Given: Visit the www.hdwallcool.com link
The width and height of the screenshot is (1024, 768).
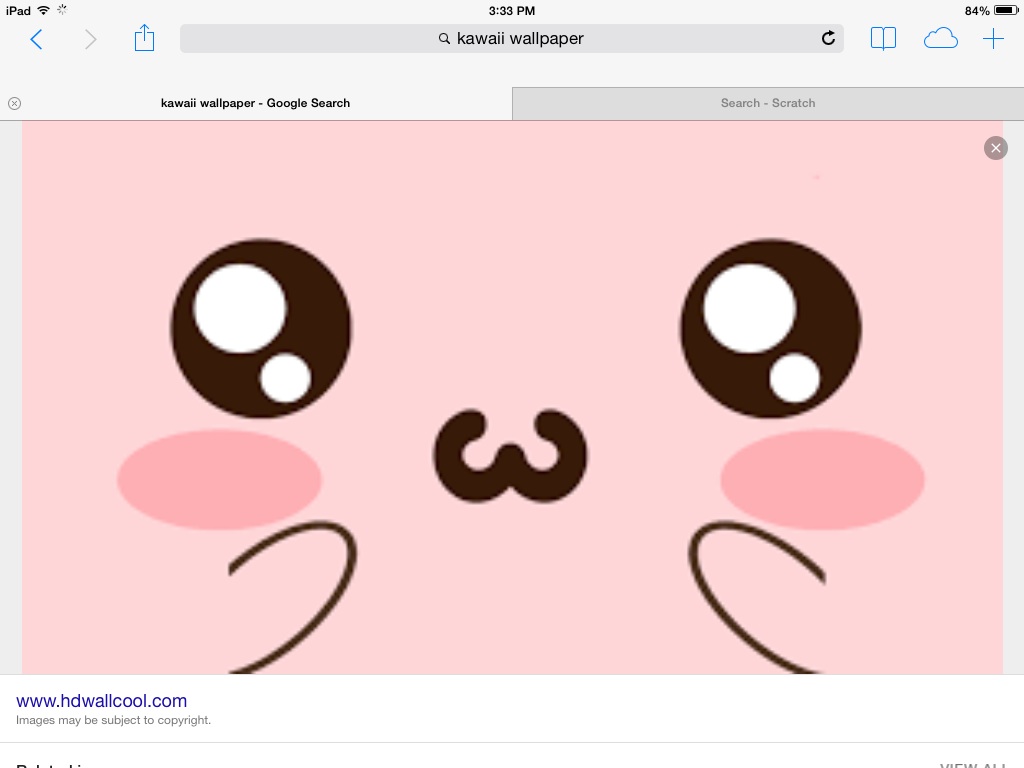Looking at the screenshot, I should (x=101, y=701).
